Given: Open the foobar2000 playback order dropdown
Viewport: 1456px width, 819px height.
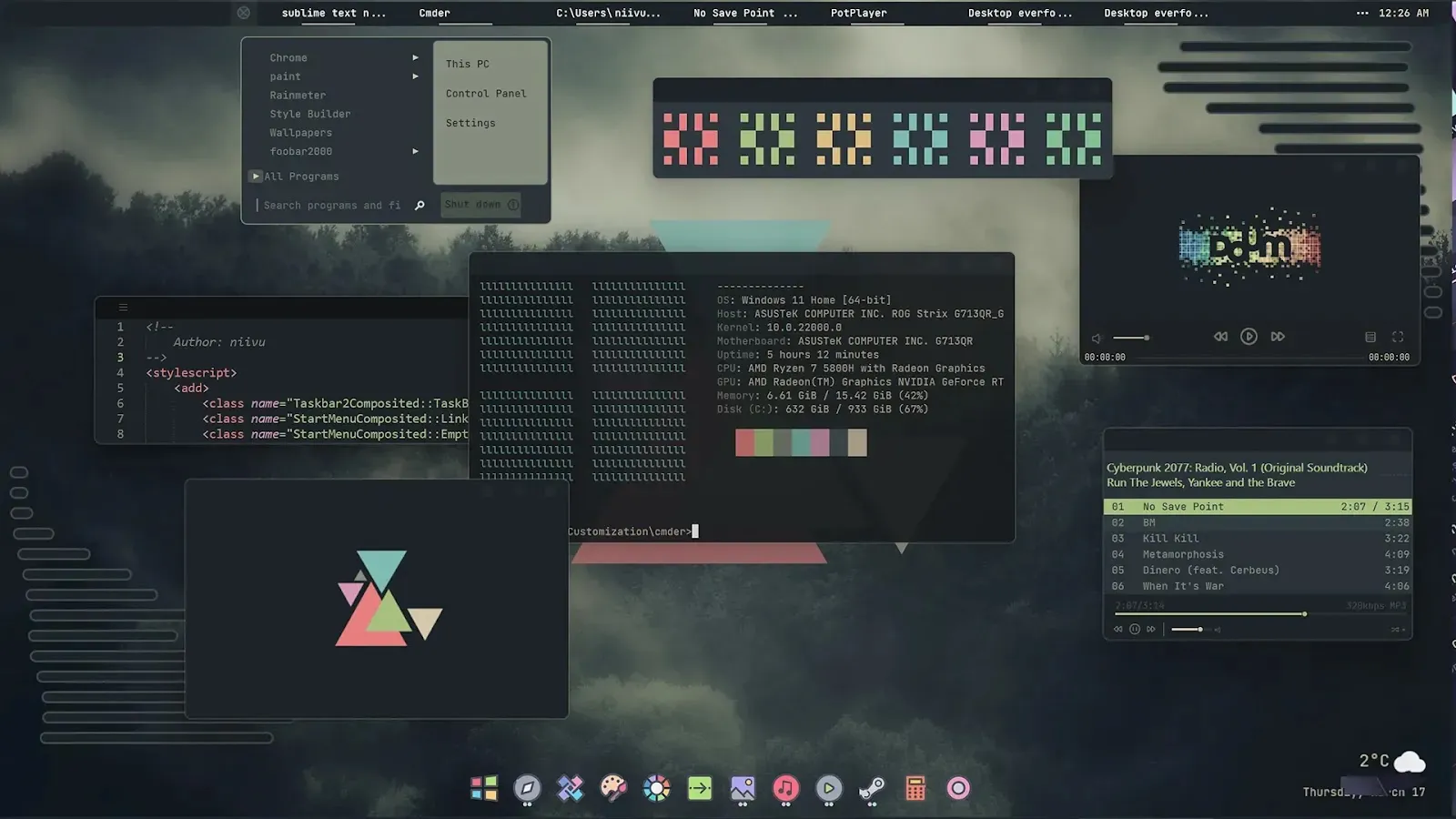Looking at the screenshot, I should (1398, 629).
